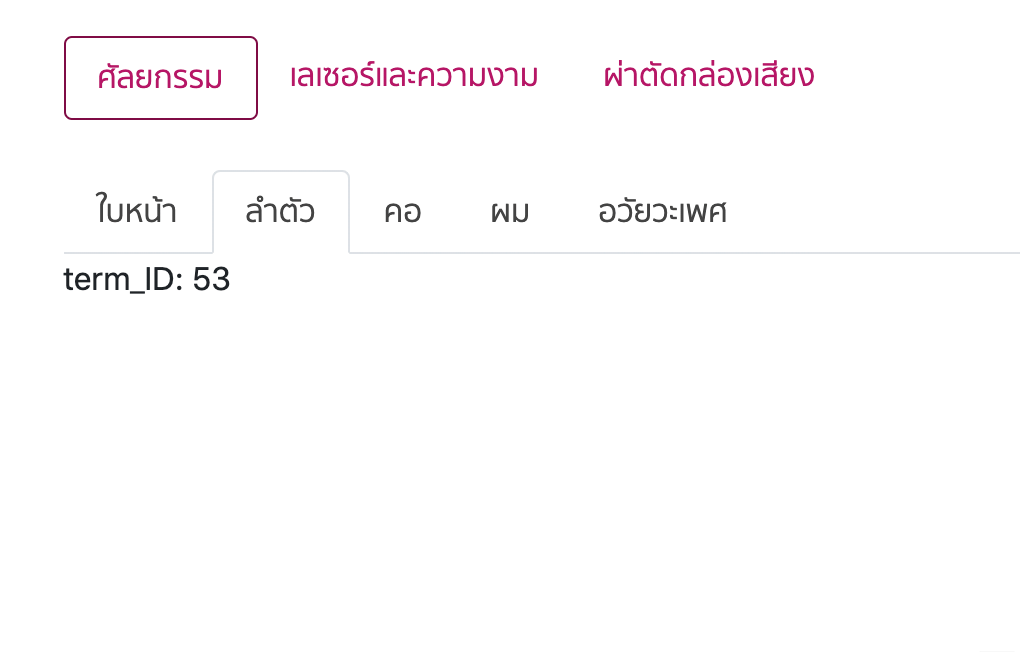The height and width of the screenshot is (652, 1020).
Task: Select the active ลำตัว tab
Action: [x=280, y=212]
